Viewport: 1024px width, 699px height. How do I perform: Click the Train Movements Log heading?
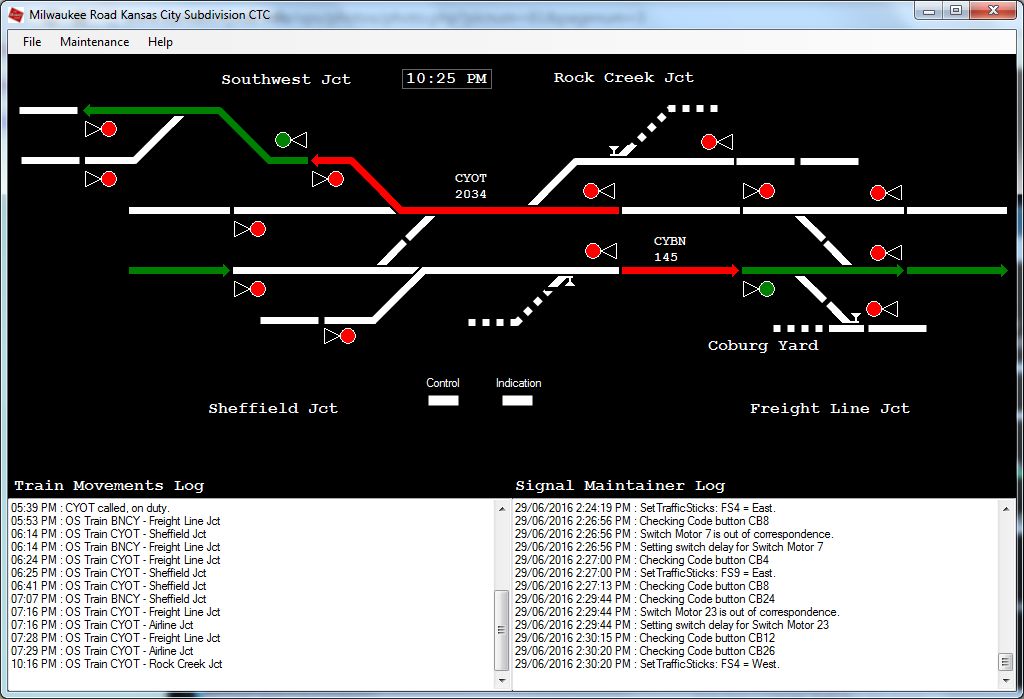109,485
